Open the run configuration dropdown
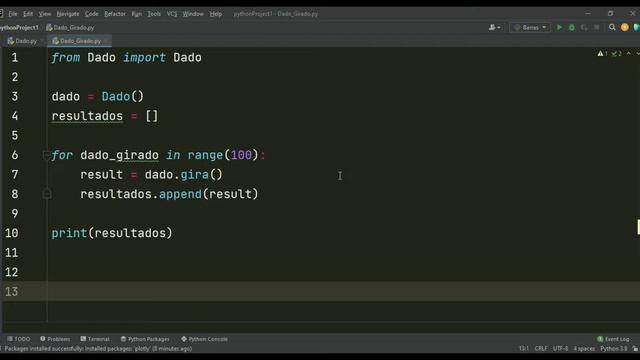The image size is (640, 360). tap(530, 27)
